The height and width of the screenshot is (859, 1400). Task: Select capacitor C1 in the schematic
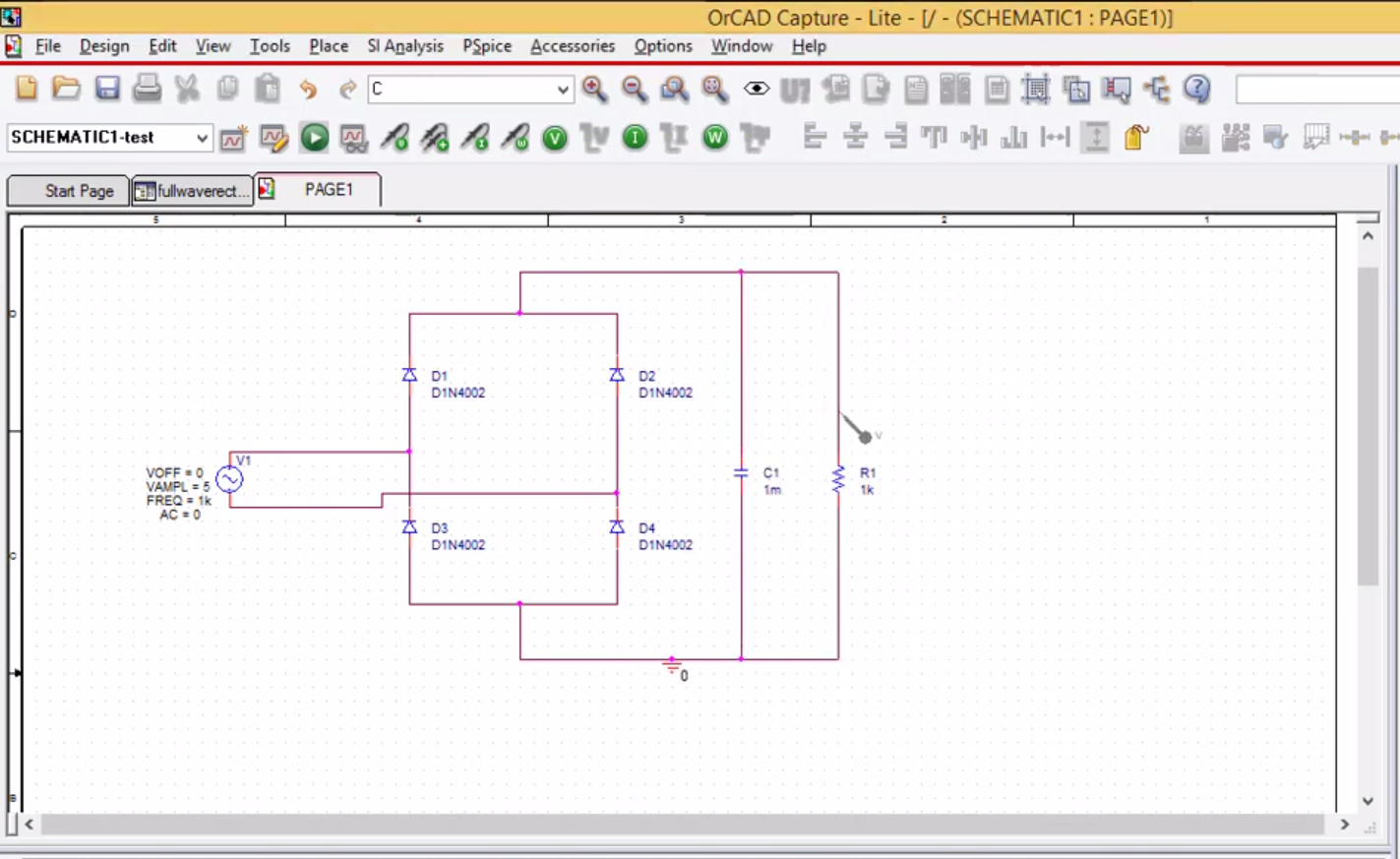pyautogui.click(x=741, y=473)
